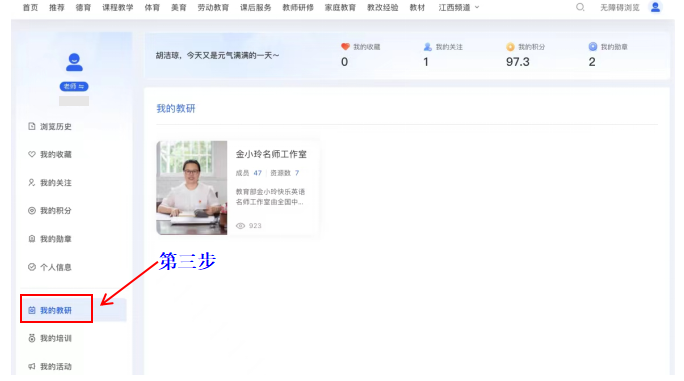Open the 金小玲名师工作室 card photo
This screenshot has height=381, width=684.
tap(192, 188)
